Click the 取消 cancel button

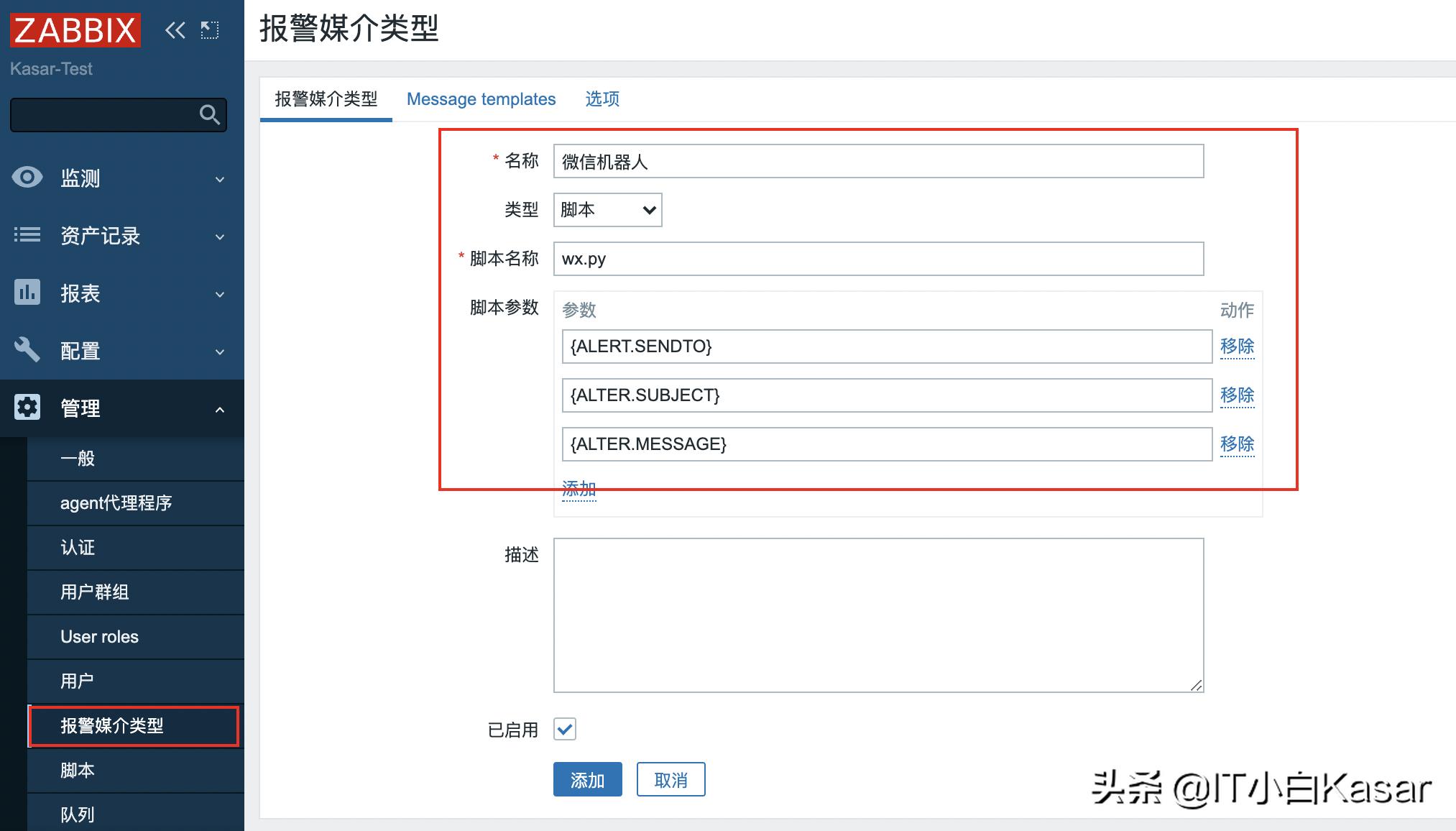(670, 779)
